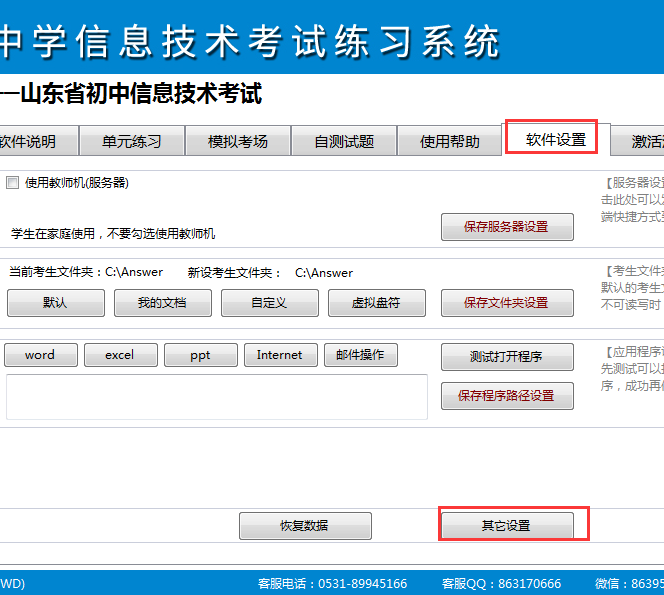Viewport: 664px width, 595px height.
Task: Pick the excel program button
Action: [x=120, y=355]
